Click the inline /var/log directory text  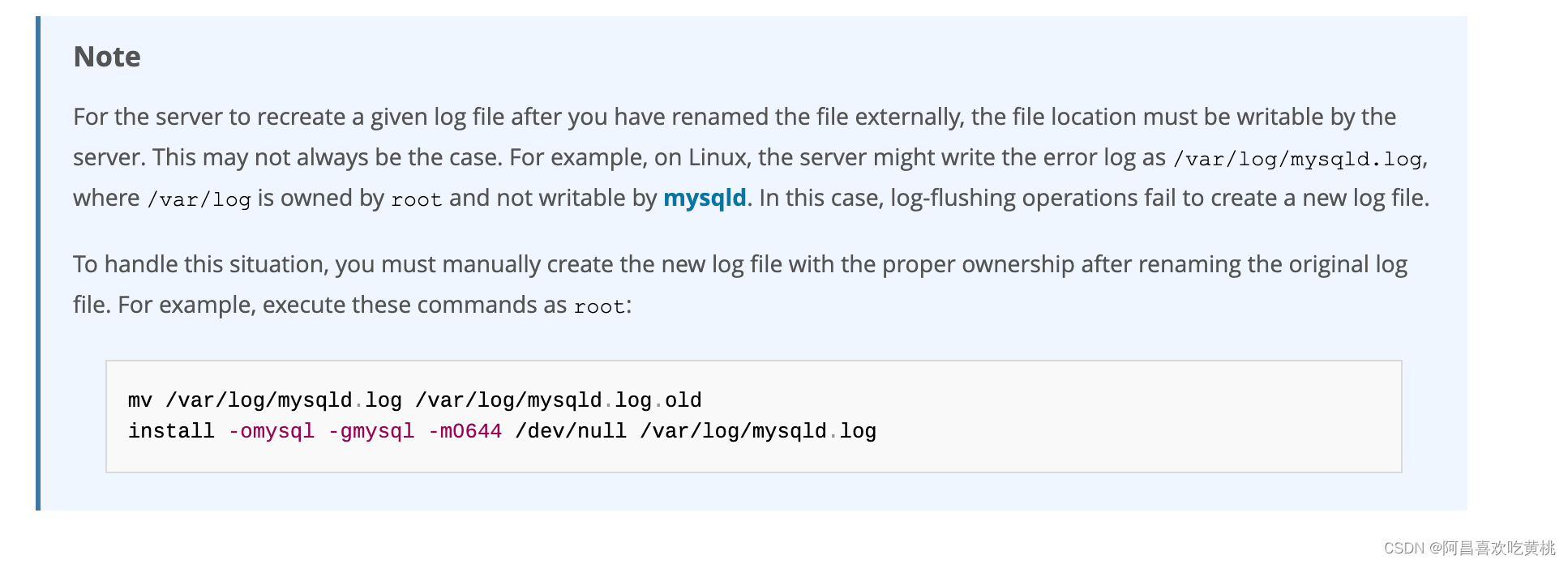199,199
